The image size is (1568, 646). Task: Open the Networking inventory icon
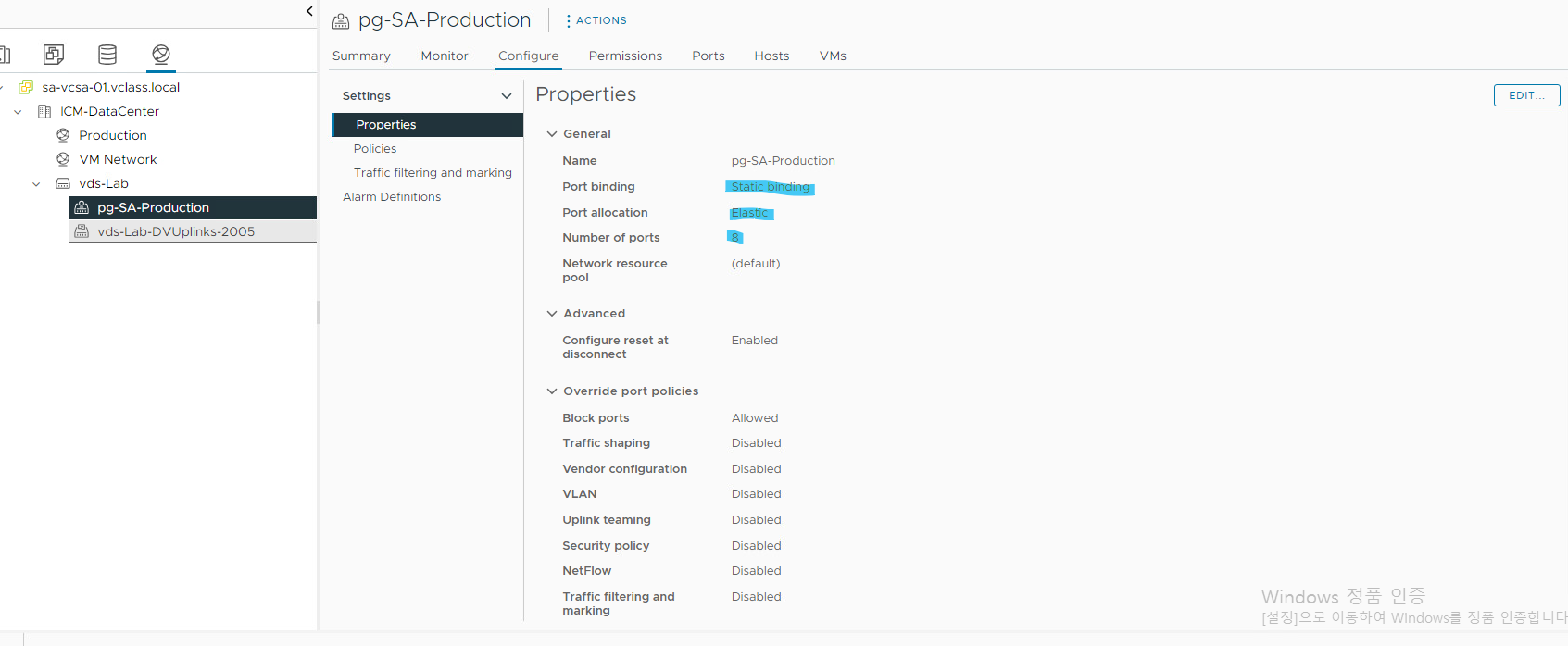coord(161,55)
